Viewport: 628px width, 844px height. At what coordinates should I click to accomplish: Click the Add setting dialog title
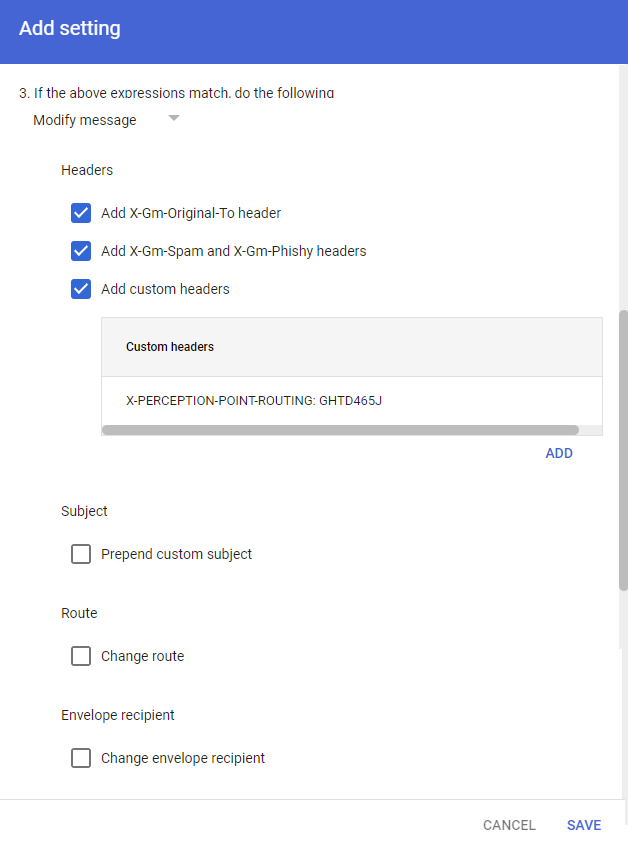tap(70, 29)
